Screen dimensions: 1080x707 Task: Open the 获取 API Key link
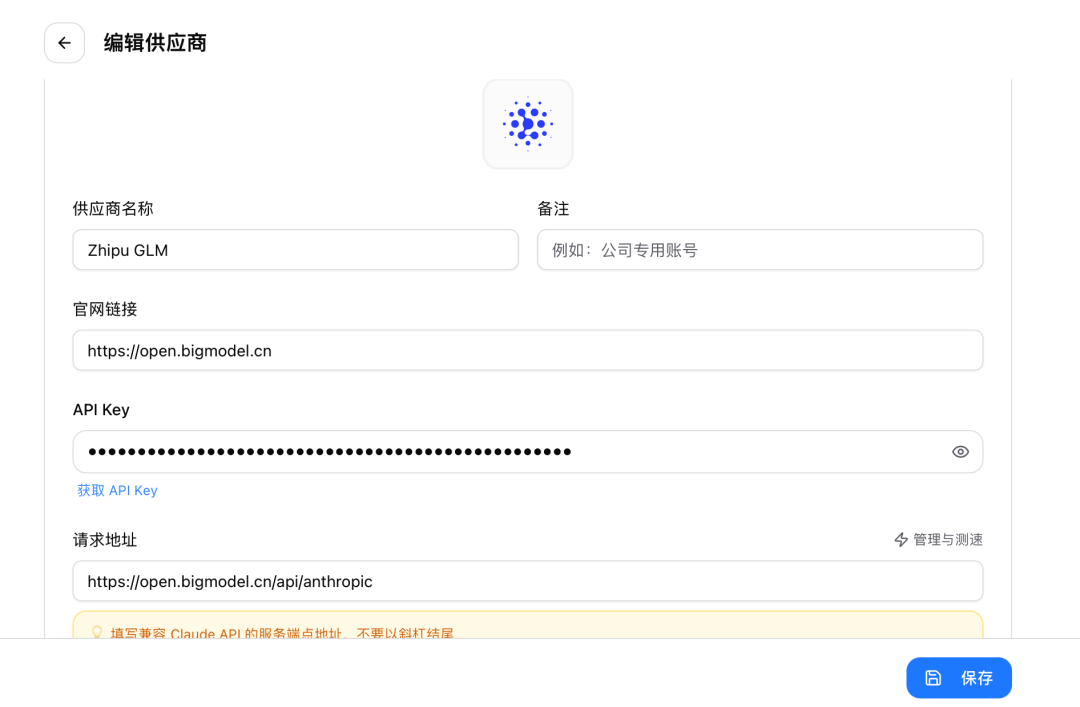pos(117,490)
